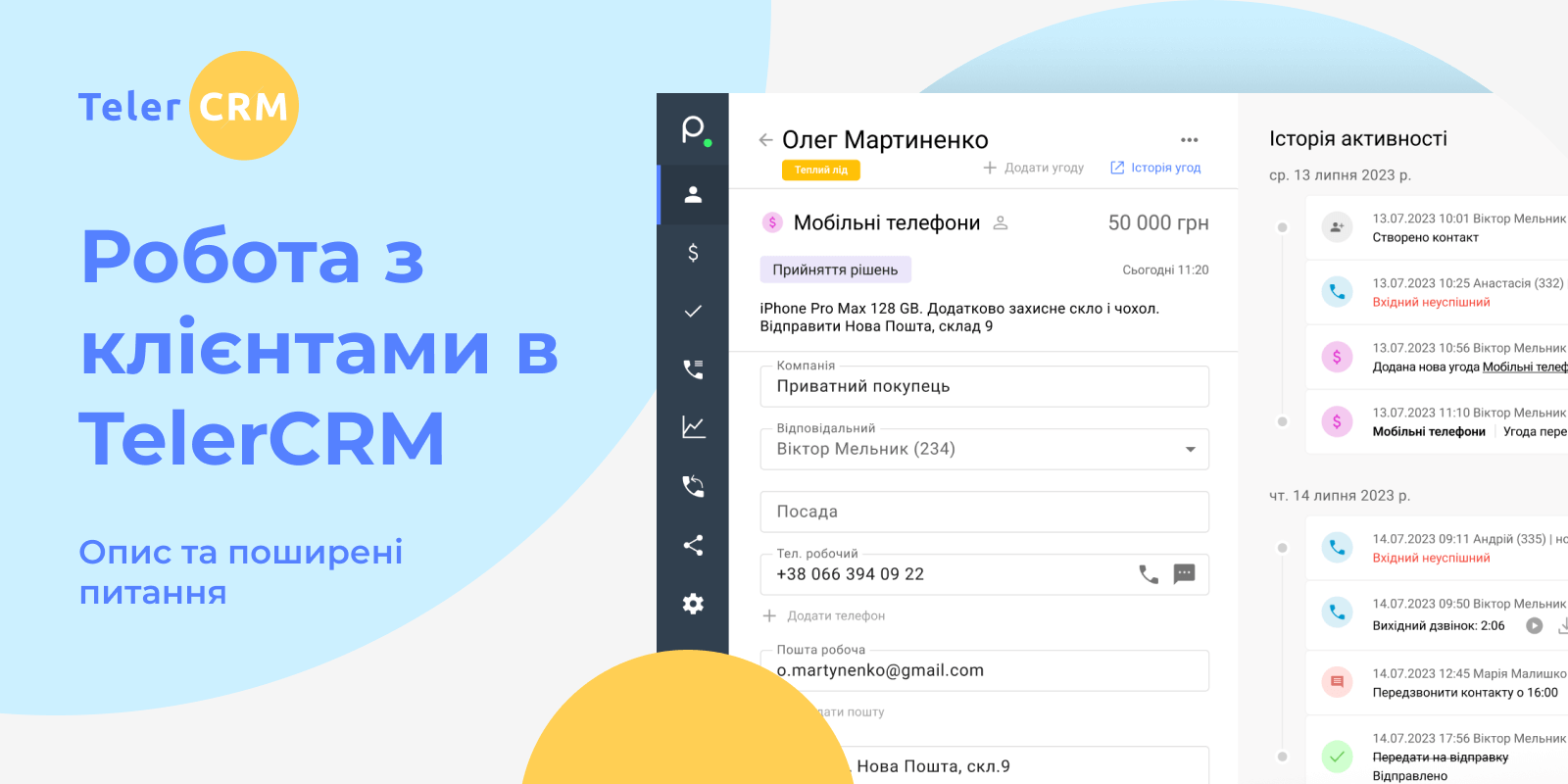Image resolution: width=1568 pixels, height=784 pixels.
Task: Click contact-created icon at 13.07.2023 10:01
Action: (1337, 227)
